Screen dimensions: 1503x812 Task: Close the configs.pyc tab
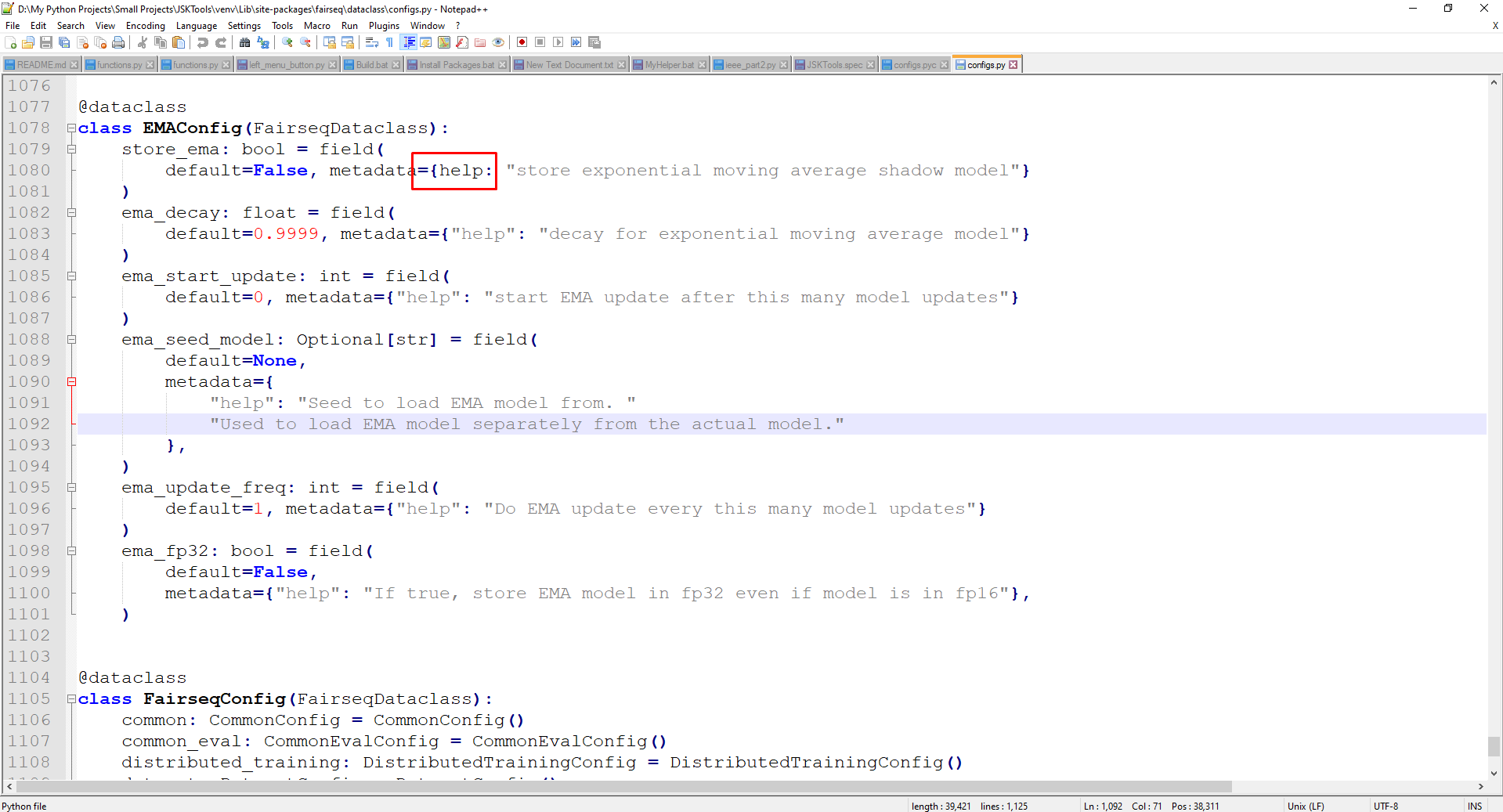click(944, 64)
